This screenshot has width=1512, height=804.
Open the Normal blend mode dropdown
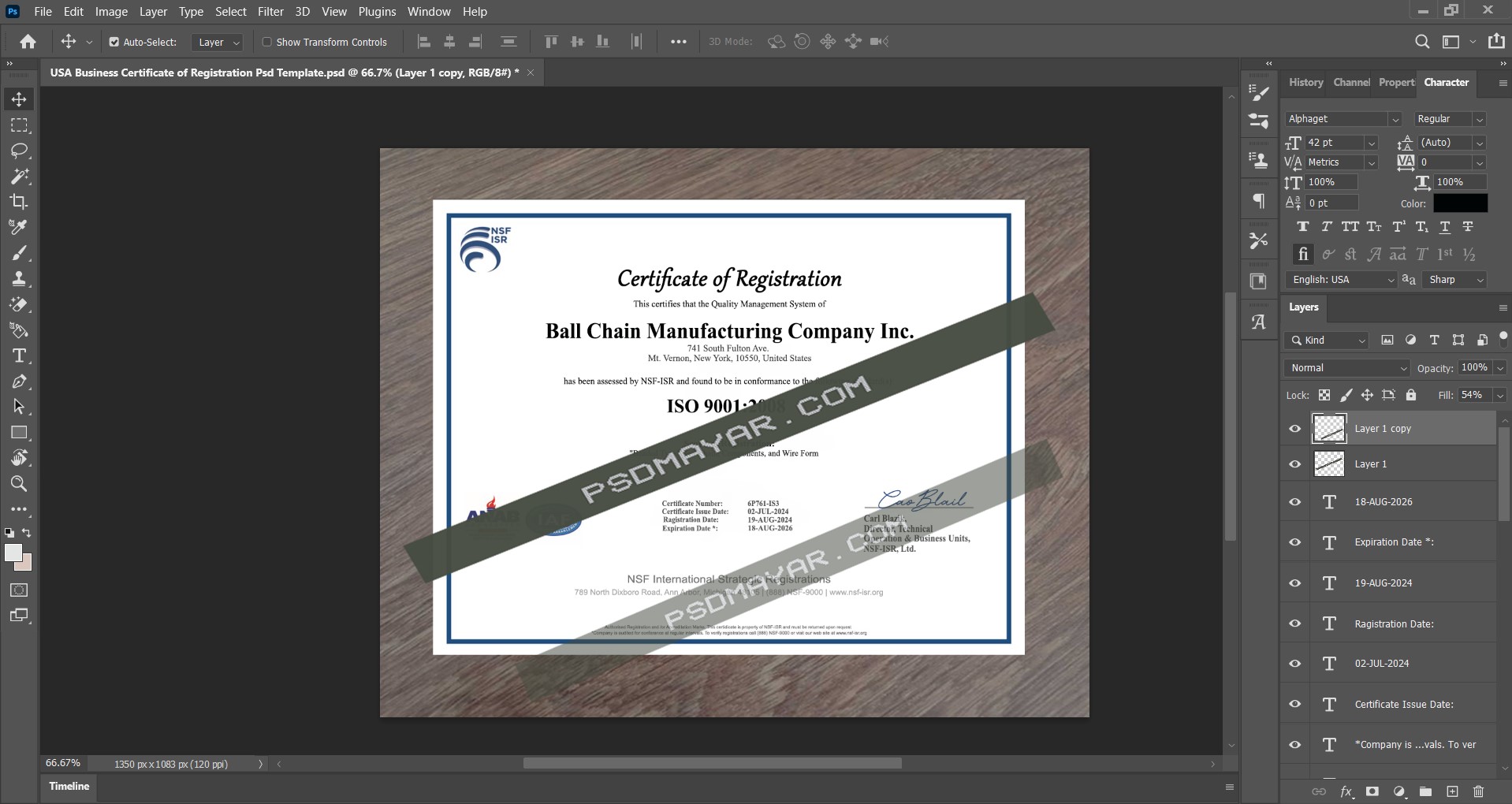point(1346,368)
